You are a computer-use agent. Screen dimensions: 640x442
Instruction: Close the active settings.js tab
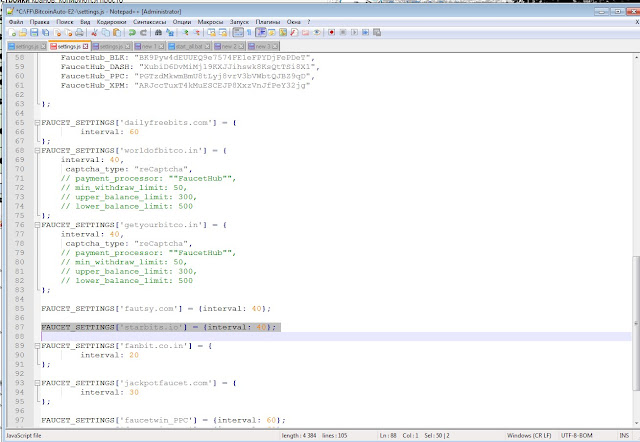coord(85,46)
